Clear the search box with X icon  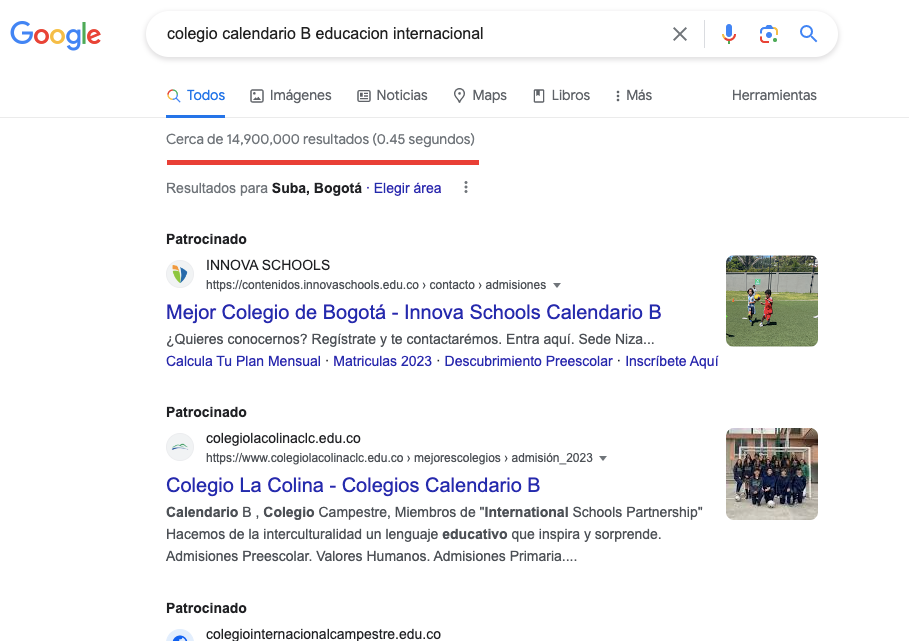tap(679, 34)
